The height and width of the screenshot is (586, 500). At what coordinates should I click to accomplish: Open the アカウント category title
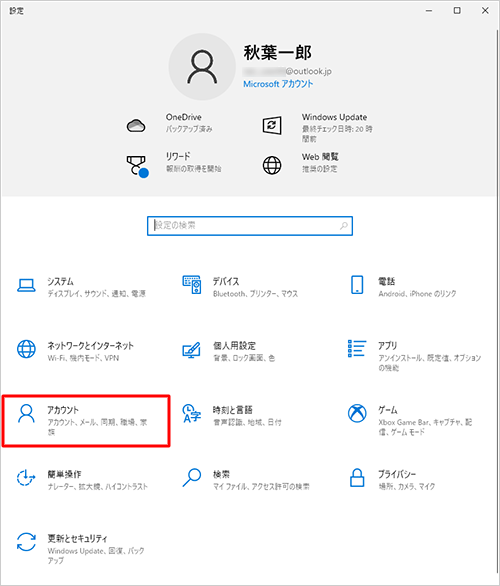(x=63, y=410)
